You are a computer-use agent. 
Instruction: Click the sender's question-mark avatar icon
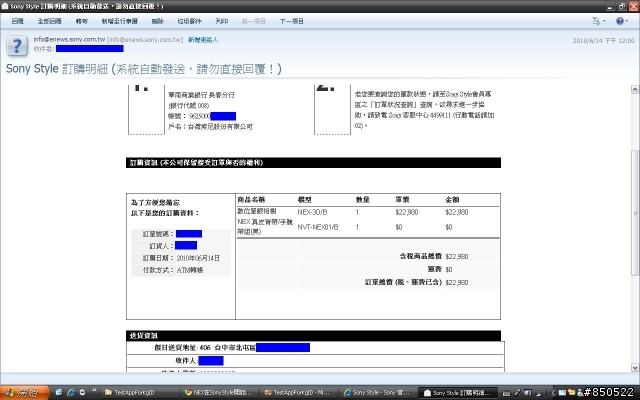17,45
